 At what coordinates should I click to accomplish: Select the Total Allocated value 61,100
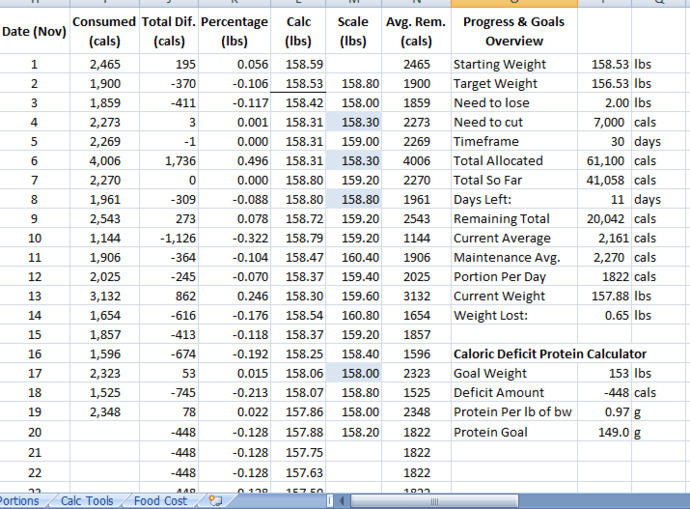604,161
